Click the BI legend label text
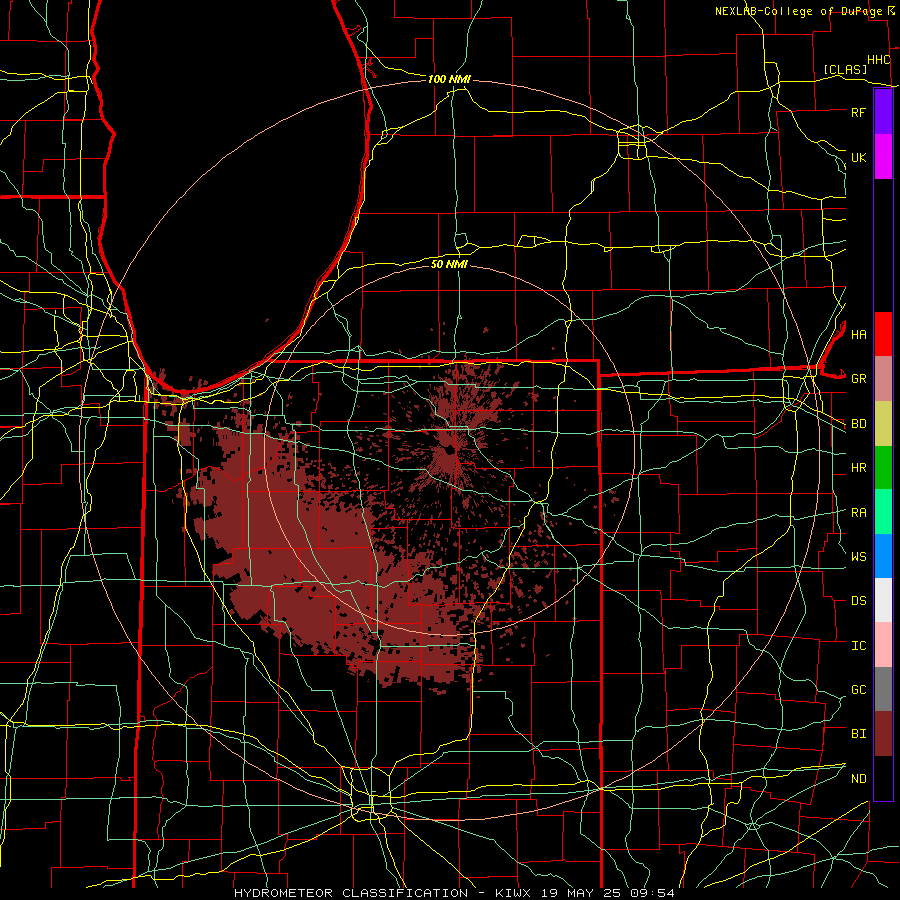This screenshot has width=900, height=900. point(858,734)
